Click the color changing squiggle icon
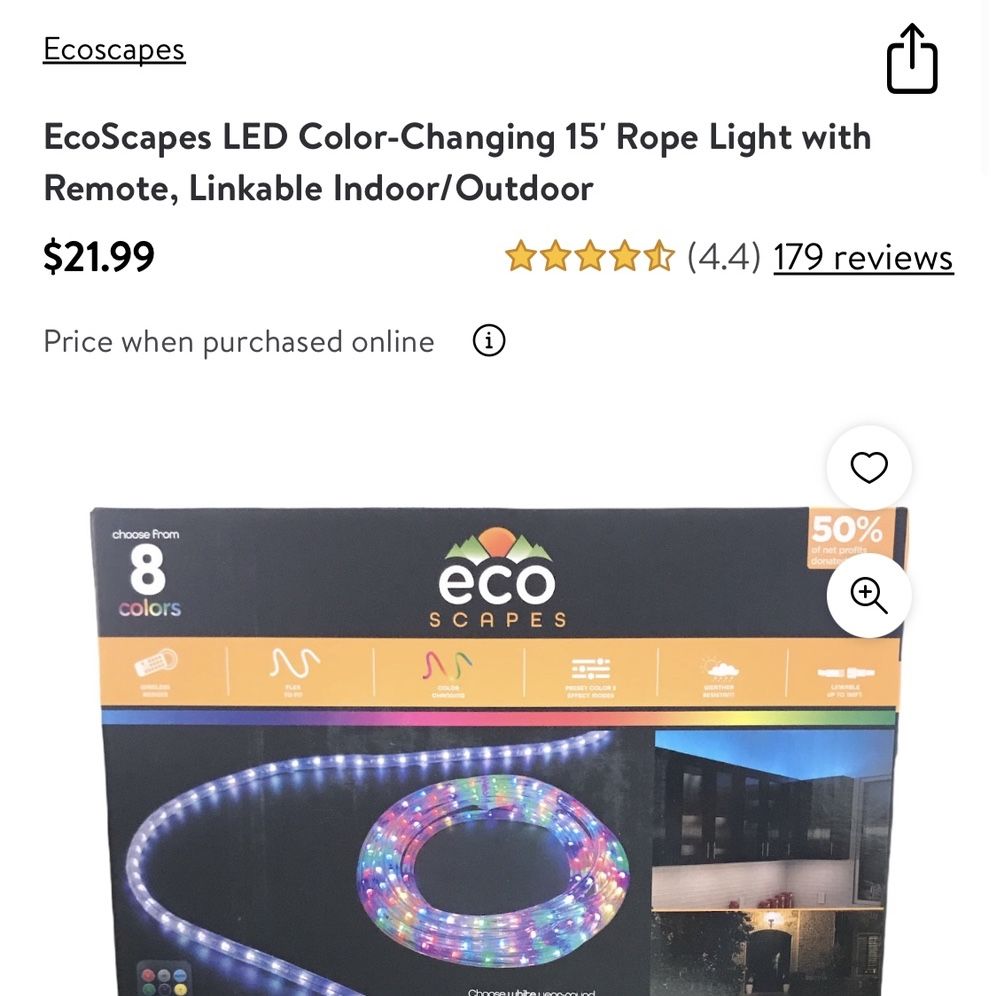 coord(448,665)
